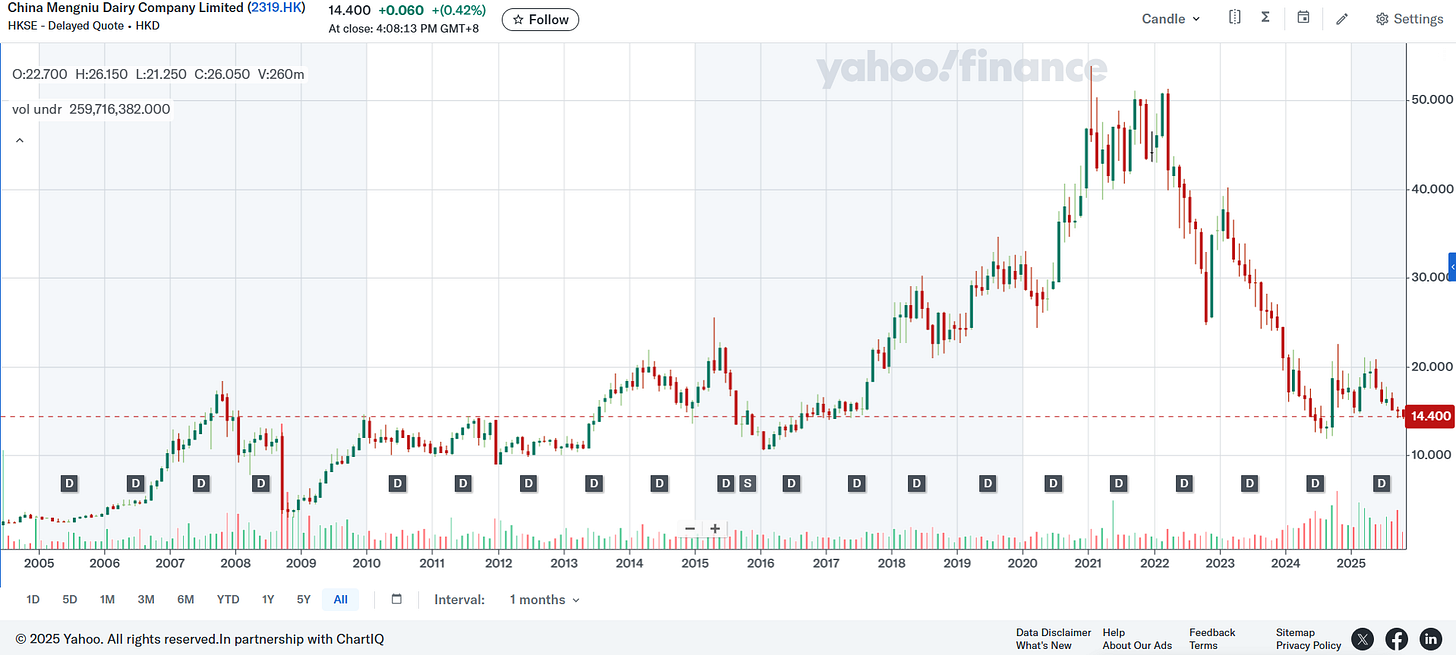Open the Privacy Policy link
Viewport: 1456px width, 655px height.
1308,646
